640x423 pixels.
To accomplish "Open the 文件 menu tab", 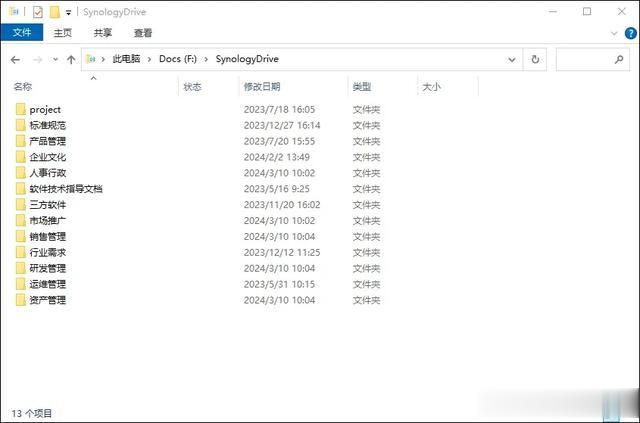I will click(22, 33).
